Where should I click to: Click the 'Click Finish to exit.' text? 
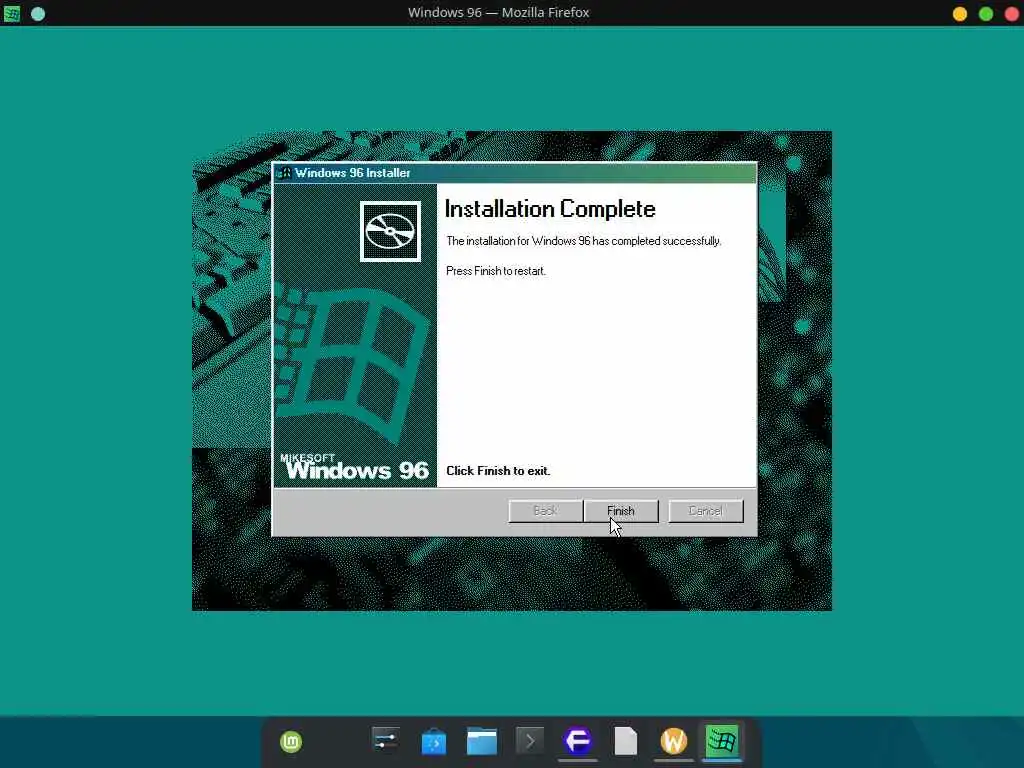point(498,471)
